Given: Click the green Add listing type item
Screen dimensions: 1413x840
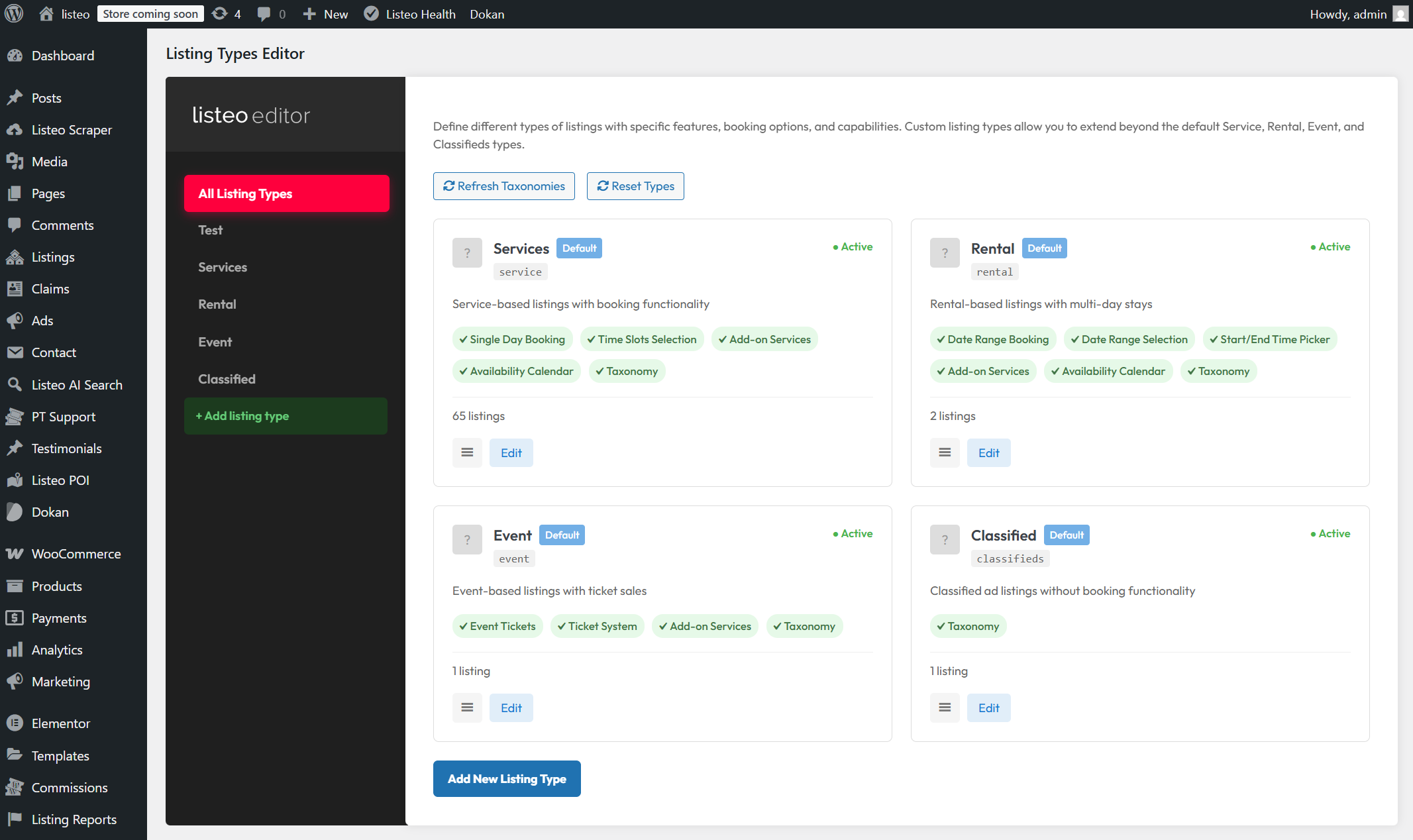Looking at the screenshot, I should (x=286, y=416).
